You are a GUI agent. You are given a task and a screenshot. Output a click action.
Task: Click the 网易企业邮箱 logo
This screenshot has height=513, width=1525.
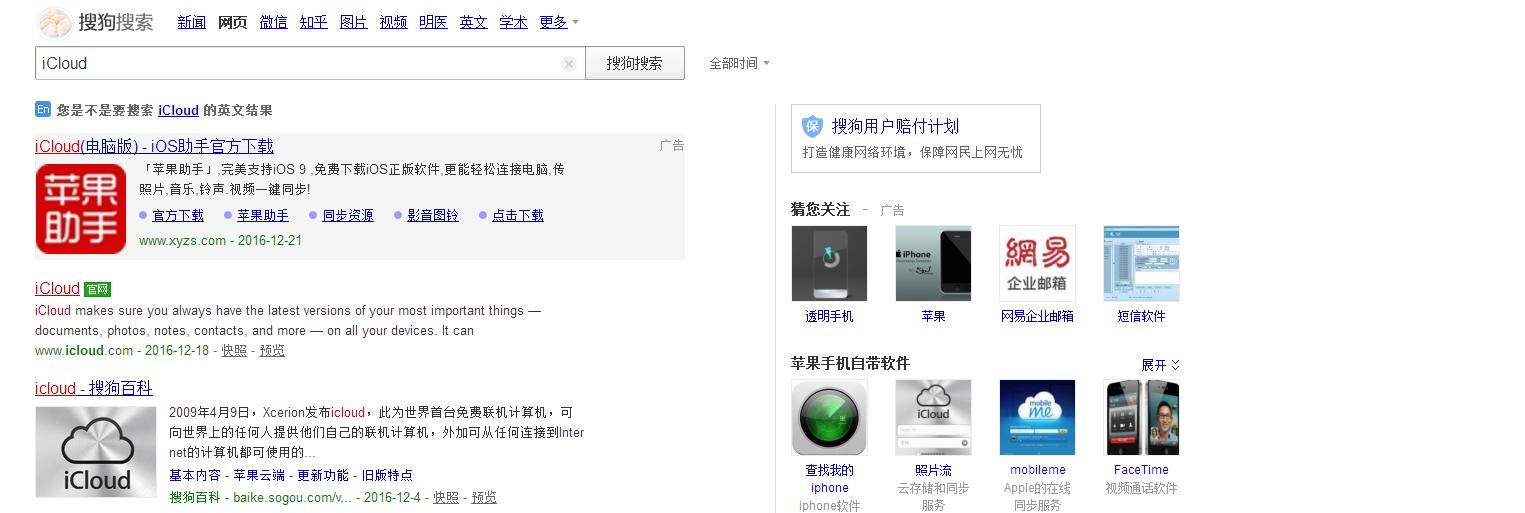1037,263
